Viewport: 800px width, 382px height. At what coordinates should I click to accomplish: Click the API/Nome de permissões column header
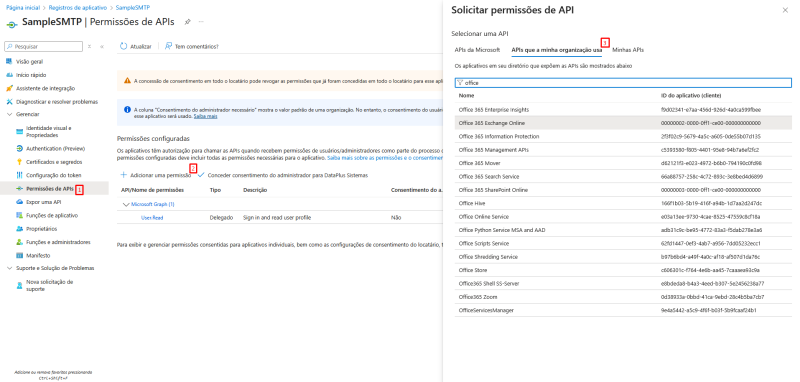152,190
